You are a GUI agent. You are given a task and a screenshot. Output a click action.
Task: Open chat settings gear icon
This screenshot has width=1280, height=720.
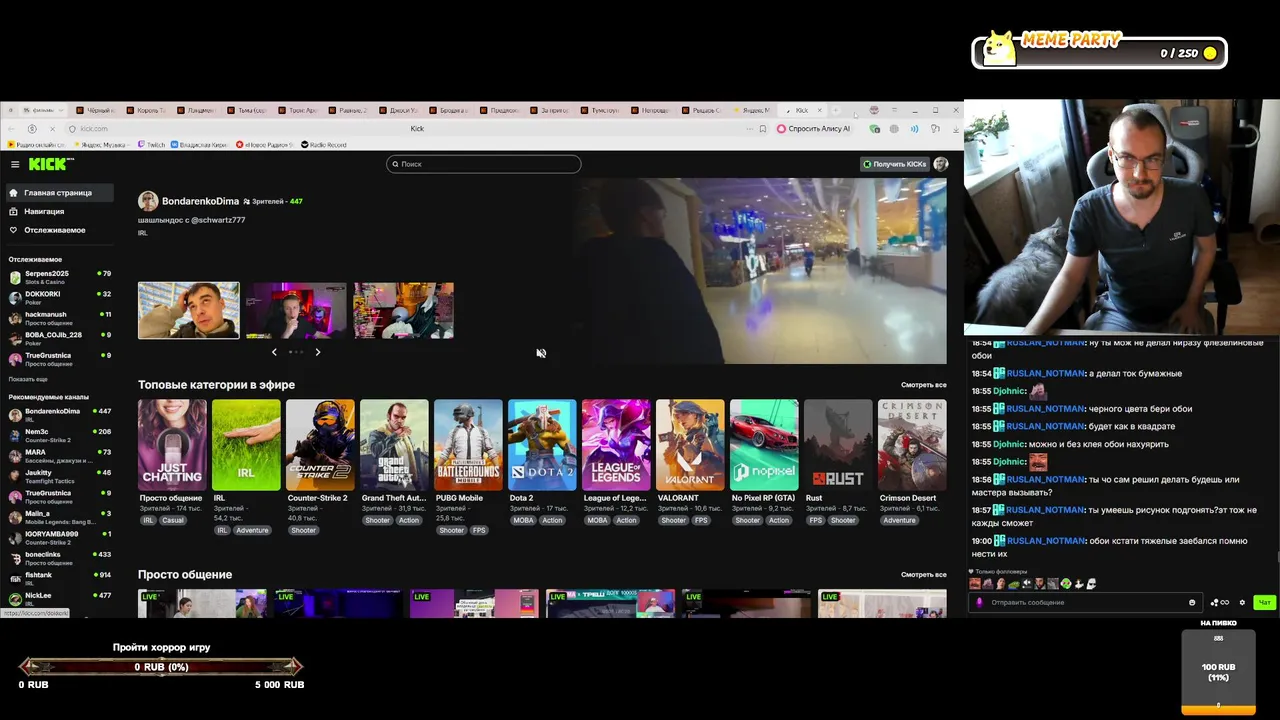pyautogui.click(x=1242, y=603)
